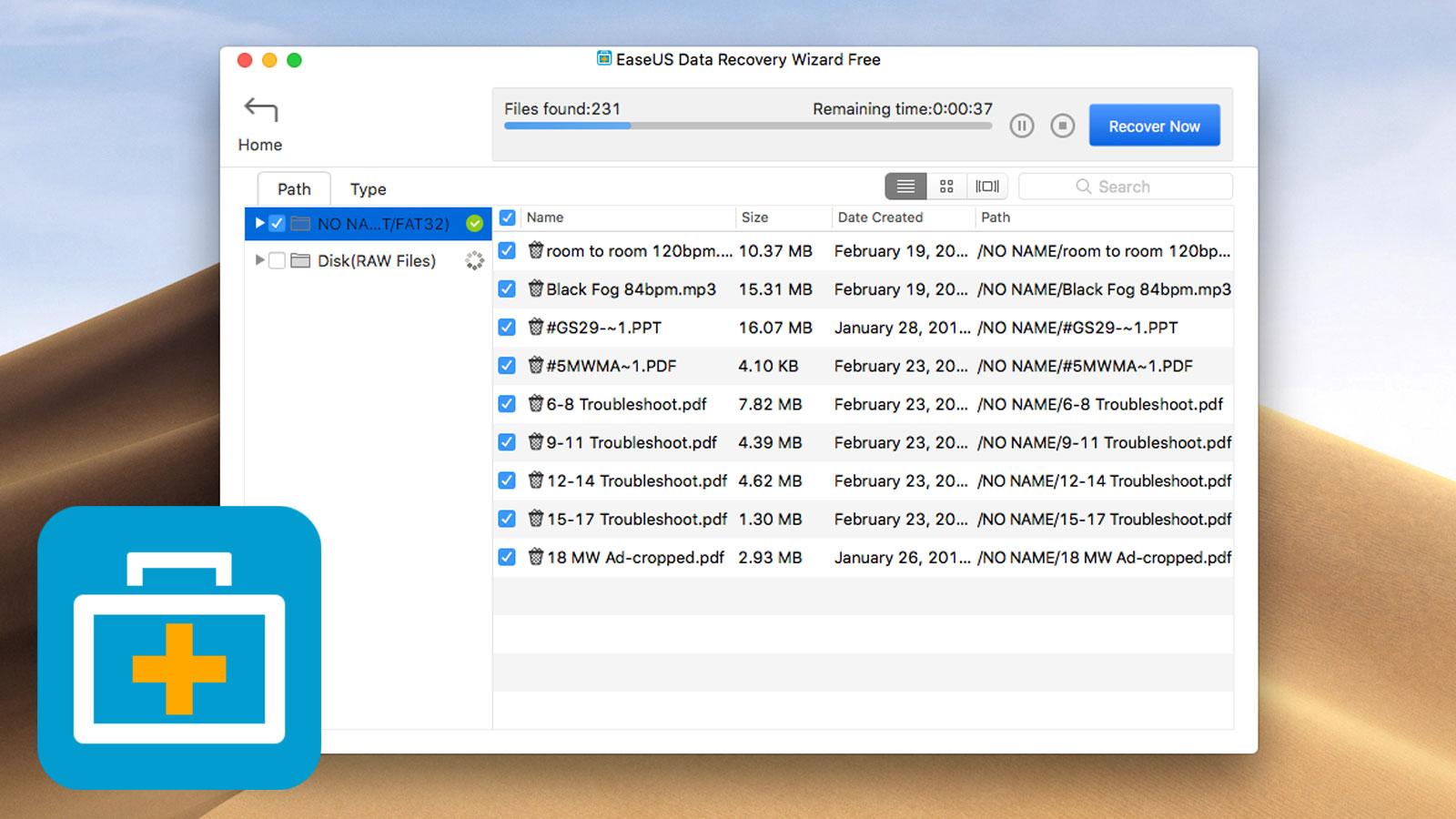Click the Recover Now button
This screenshot has width=1456, height=819.
(1154, 126)
